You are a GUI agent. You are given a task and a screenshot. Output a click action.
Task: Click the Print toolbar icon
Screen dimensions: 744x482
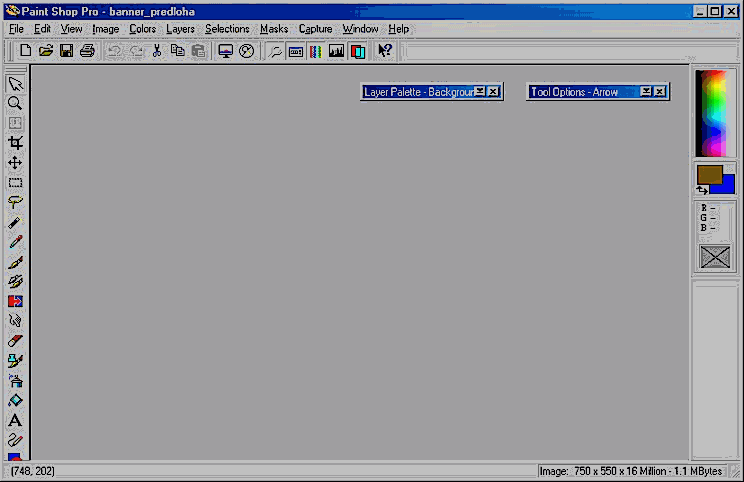click(87, 51)
